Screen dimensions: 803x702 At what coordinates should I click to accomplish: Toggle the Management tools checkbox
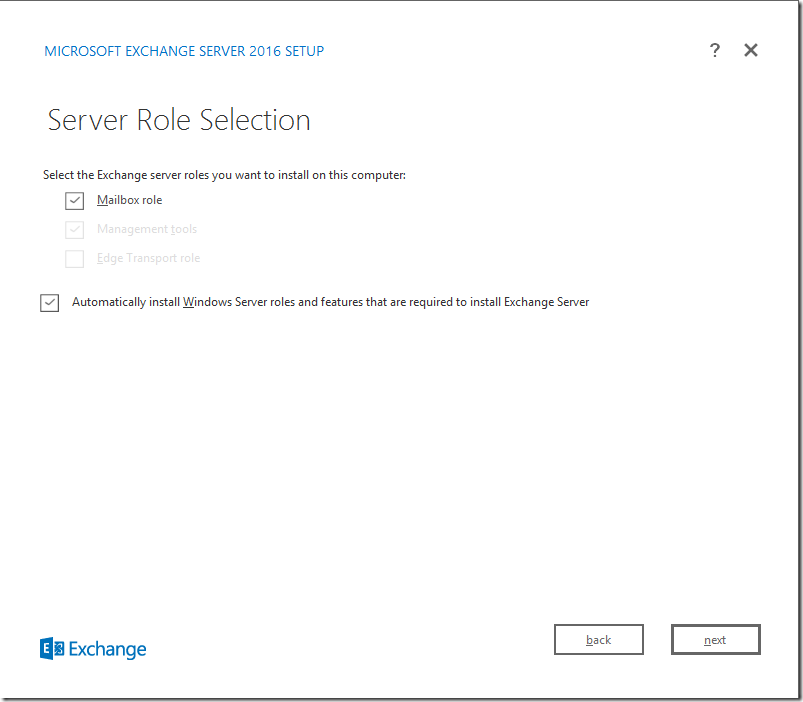point(74,229)
